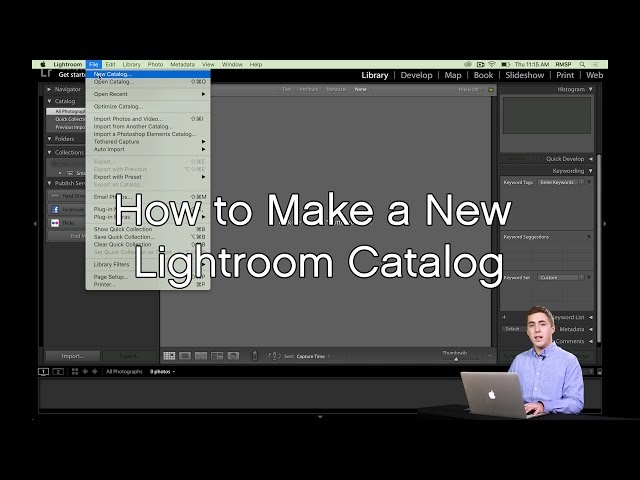Switch to People view in the toolbar
This screenshot has height=480, width=640.
233,356
